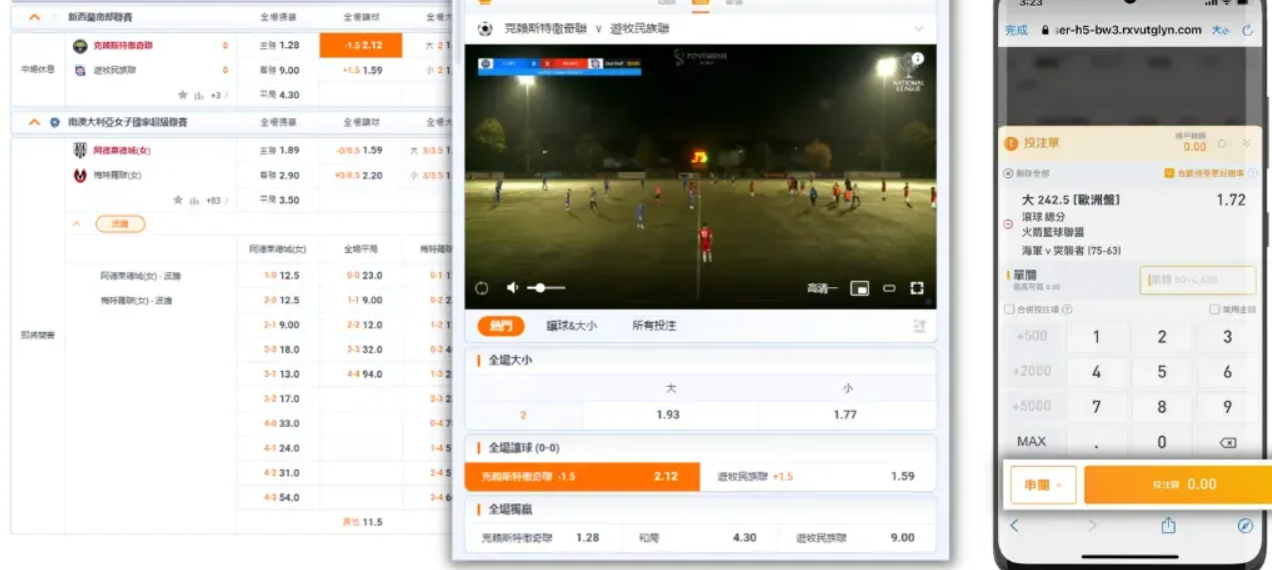This screenshot has height=570, width=1272.
Task: Click backspace key on bet keypad
Action: click(x=1227, y=442)
